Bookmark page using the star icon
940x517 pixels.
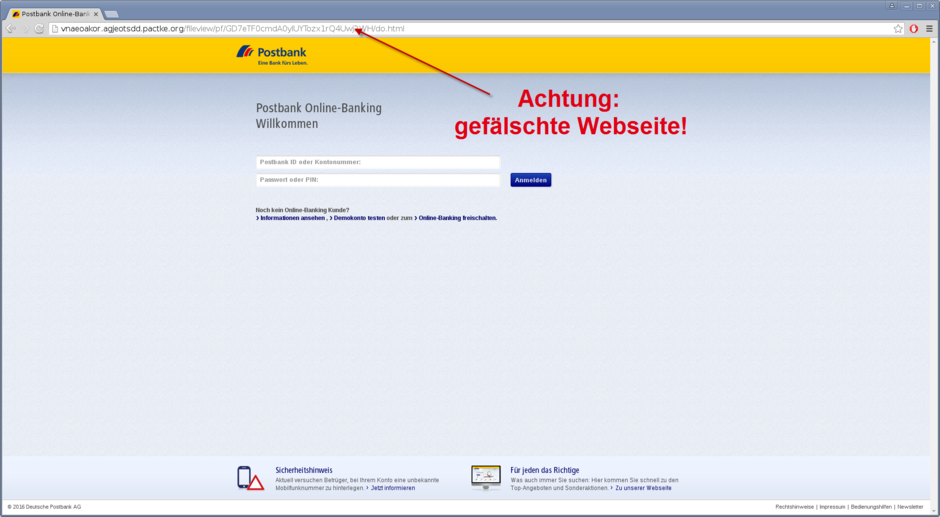[x=898, y=29]
